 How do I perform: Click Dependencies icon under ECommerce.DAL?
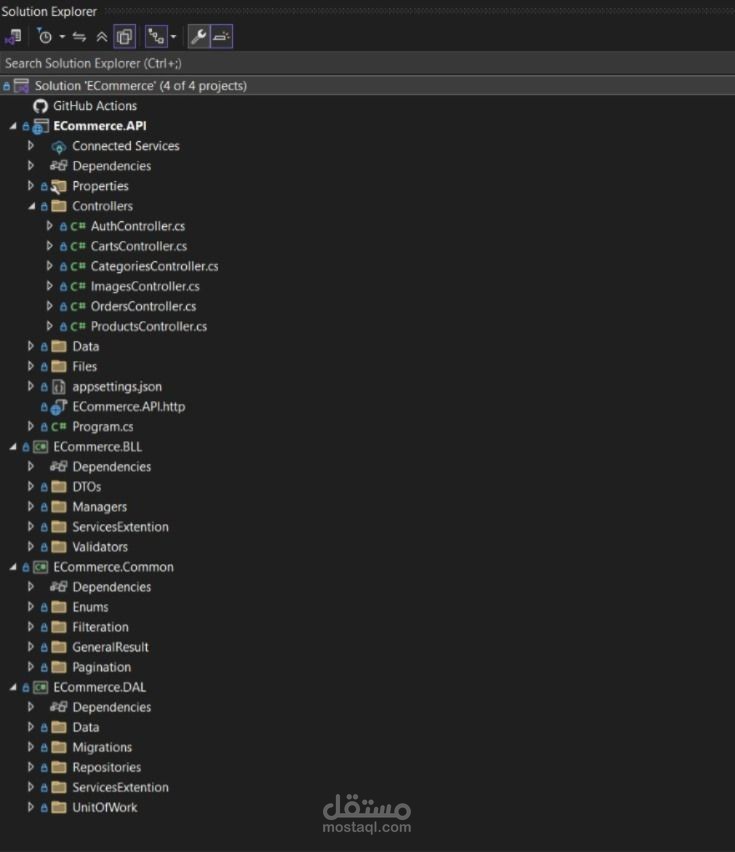58,707
